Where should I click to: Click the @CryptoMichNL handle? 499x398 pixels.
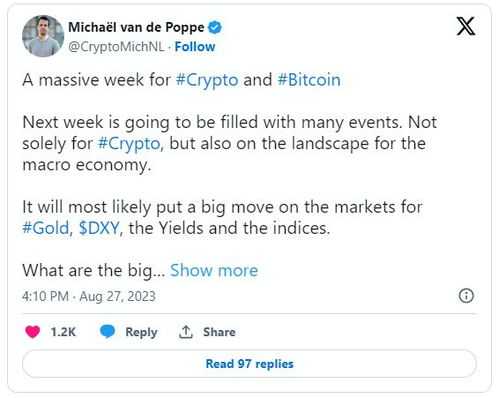[x=116, y=47]
